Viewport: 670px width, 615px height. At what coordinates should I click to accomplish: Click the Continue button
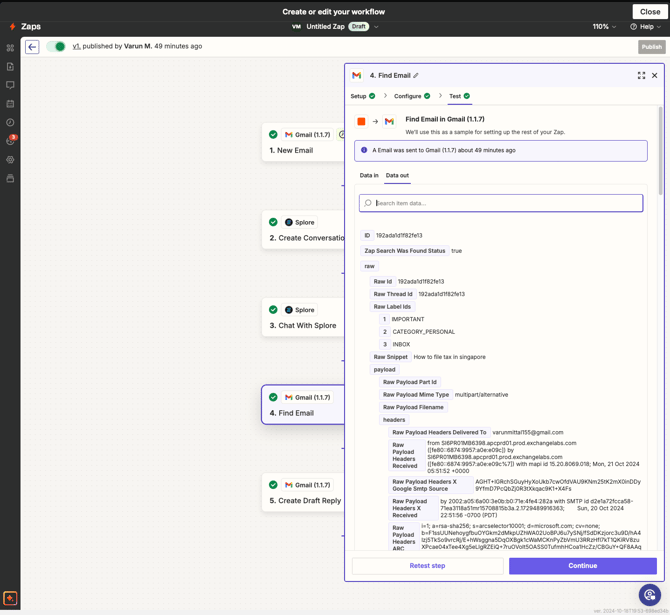(x=583, y=566)
